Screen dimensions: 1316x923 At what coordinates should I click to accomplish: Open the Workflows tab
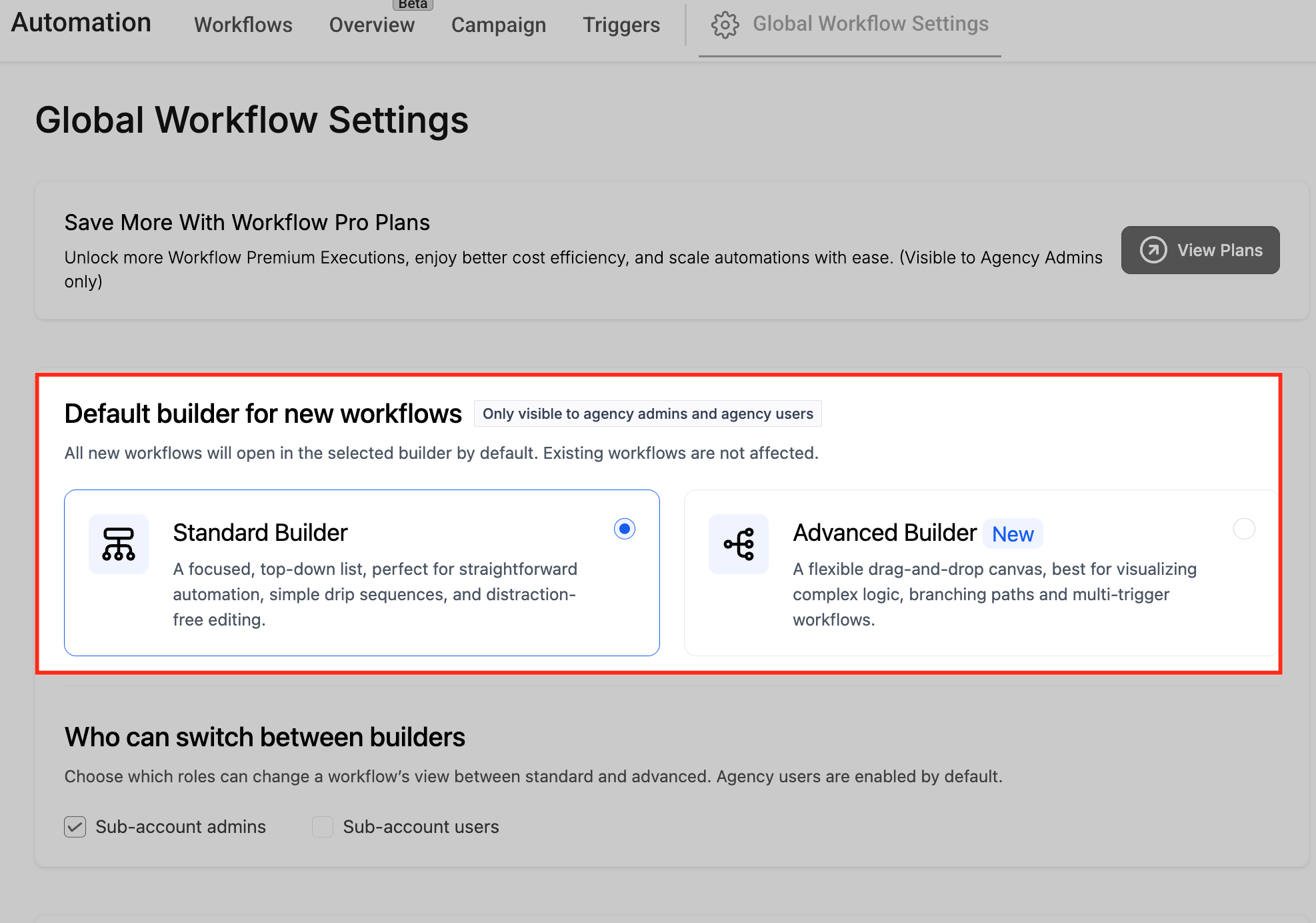(243, 25)
